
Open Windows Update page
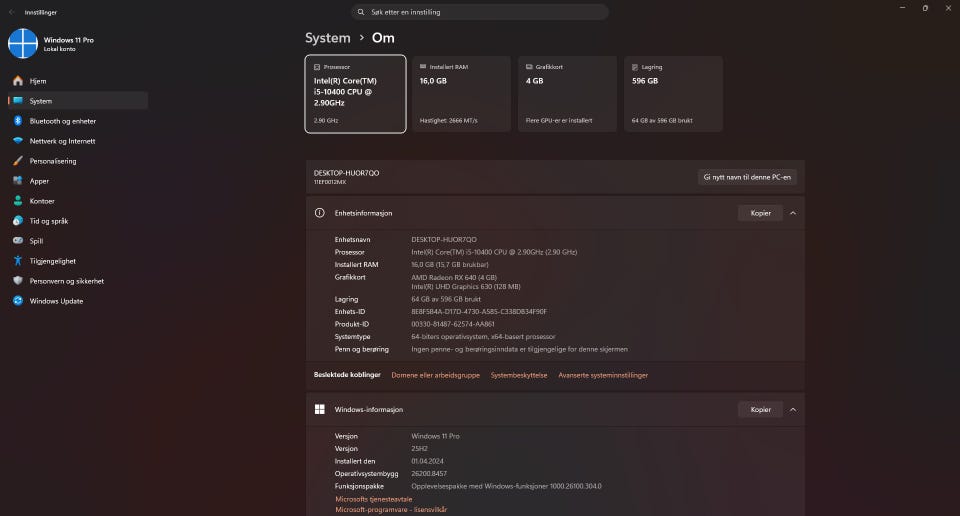(78, 301)
